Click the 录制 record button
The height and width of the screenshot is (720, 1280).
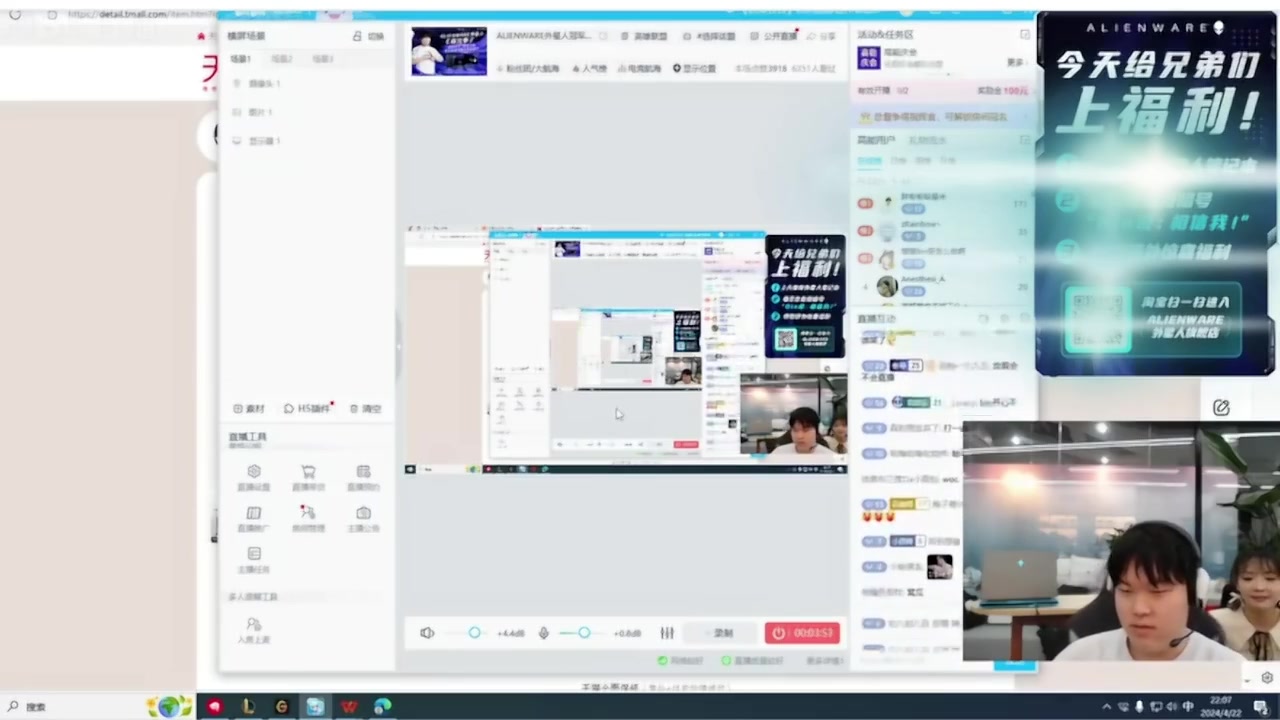coord(724,633)
